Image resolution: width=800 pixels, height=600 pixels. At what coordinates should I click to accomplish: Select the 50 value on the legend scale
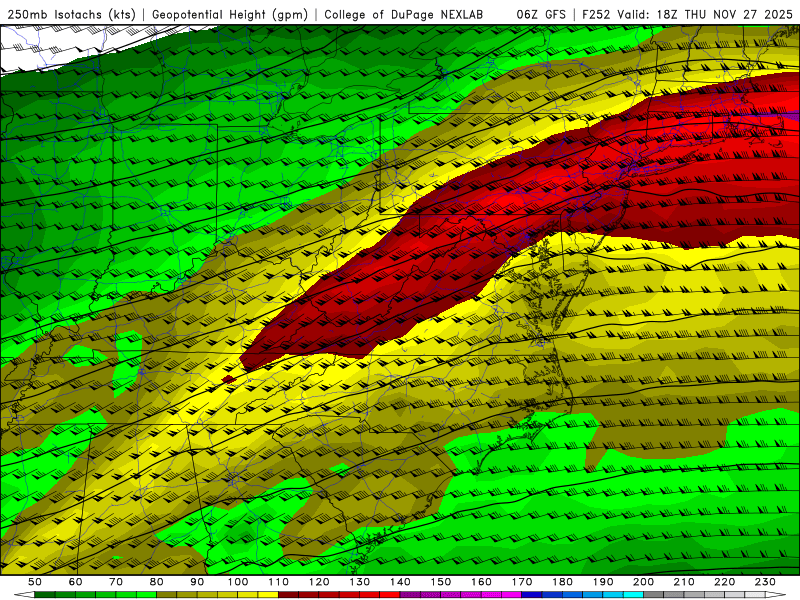point(35,582)
